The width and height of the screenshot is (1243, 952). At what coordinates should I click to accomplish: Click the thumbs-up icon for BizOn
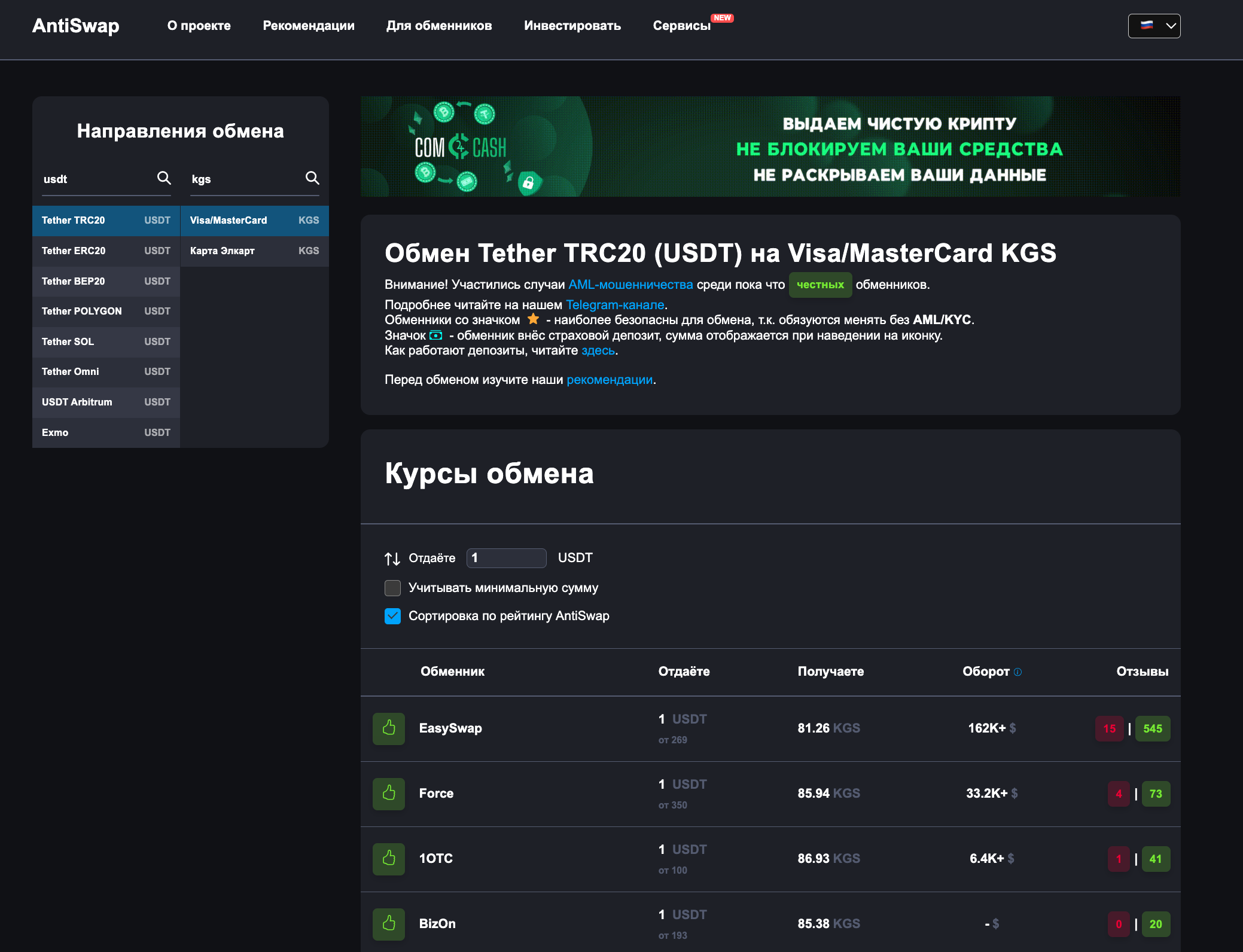point(389,924)
